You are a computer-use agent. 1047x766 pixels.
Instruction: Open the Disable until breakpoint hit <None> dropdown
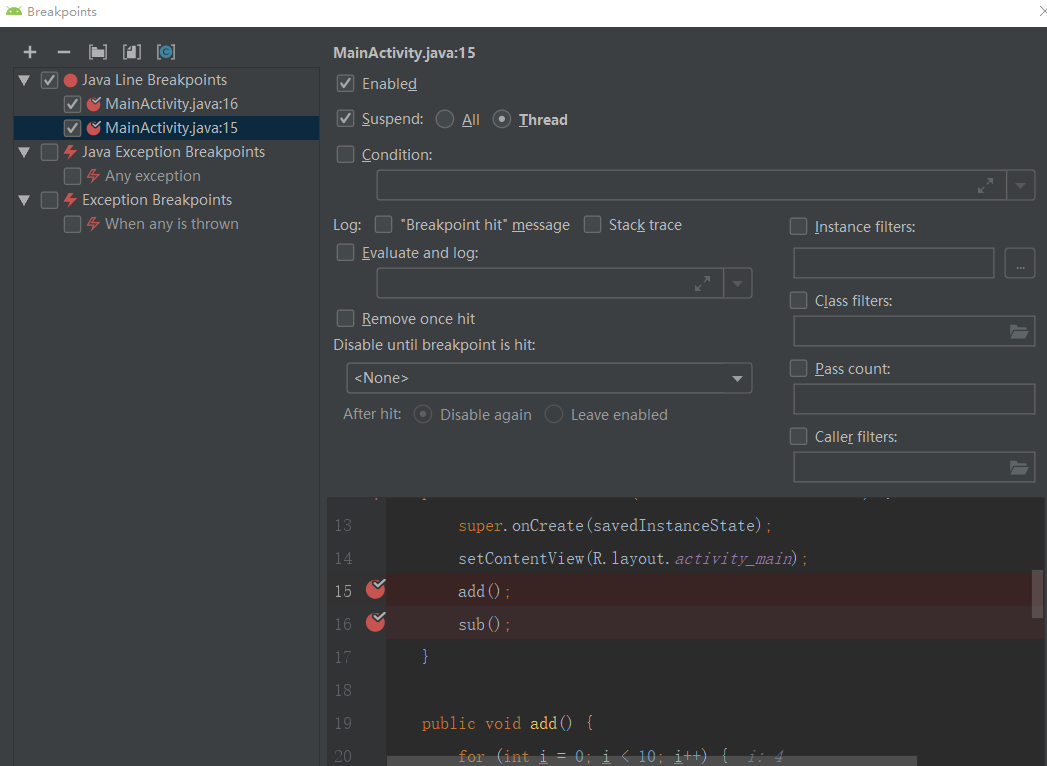pos(549,378)
